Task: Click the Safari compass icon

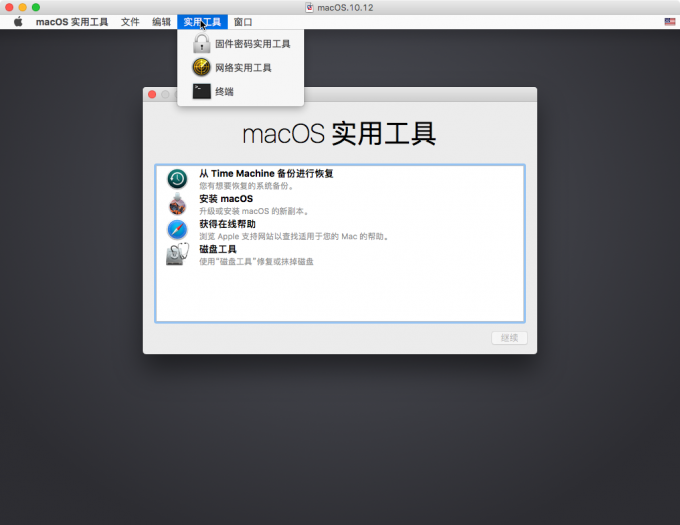Action: [x=177, y=229]
